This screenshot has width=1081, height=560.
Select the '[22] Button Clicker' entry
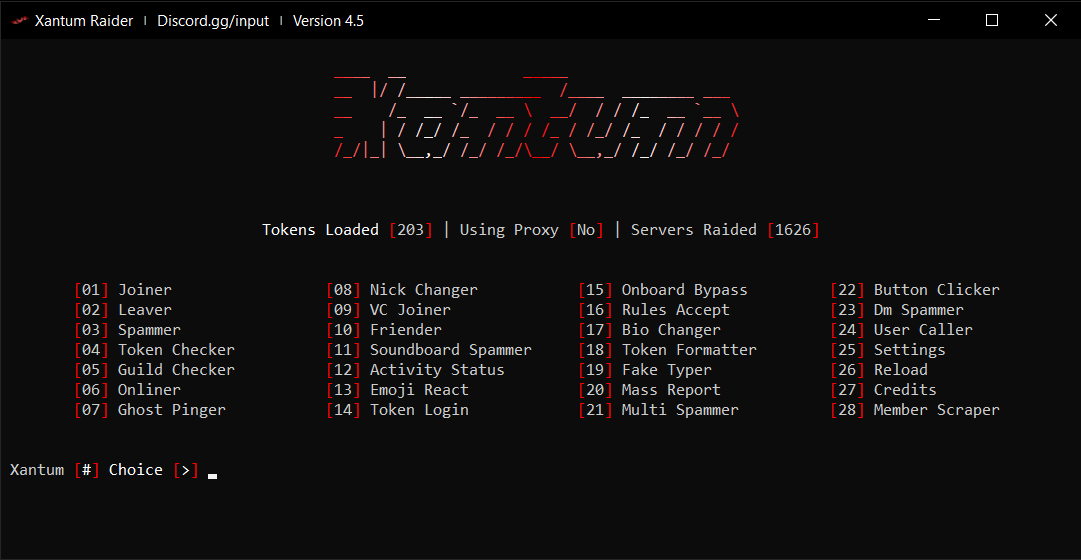[x=915, y=290]
